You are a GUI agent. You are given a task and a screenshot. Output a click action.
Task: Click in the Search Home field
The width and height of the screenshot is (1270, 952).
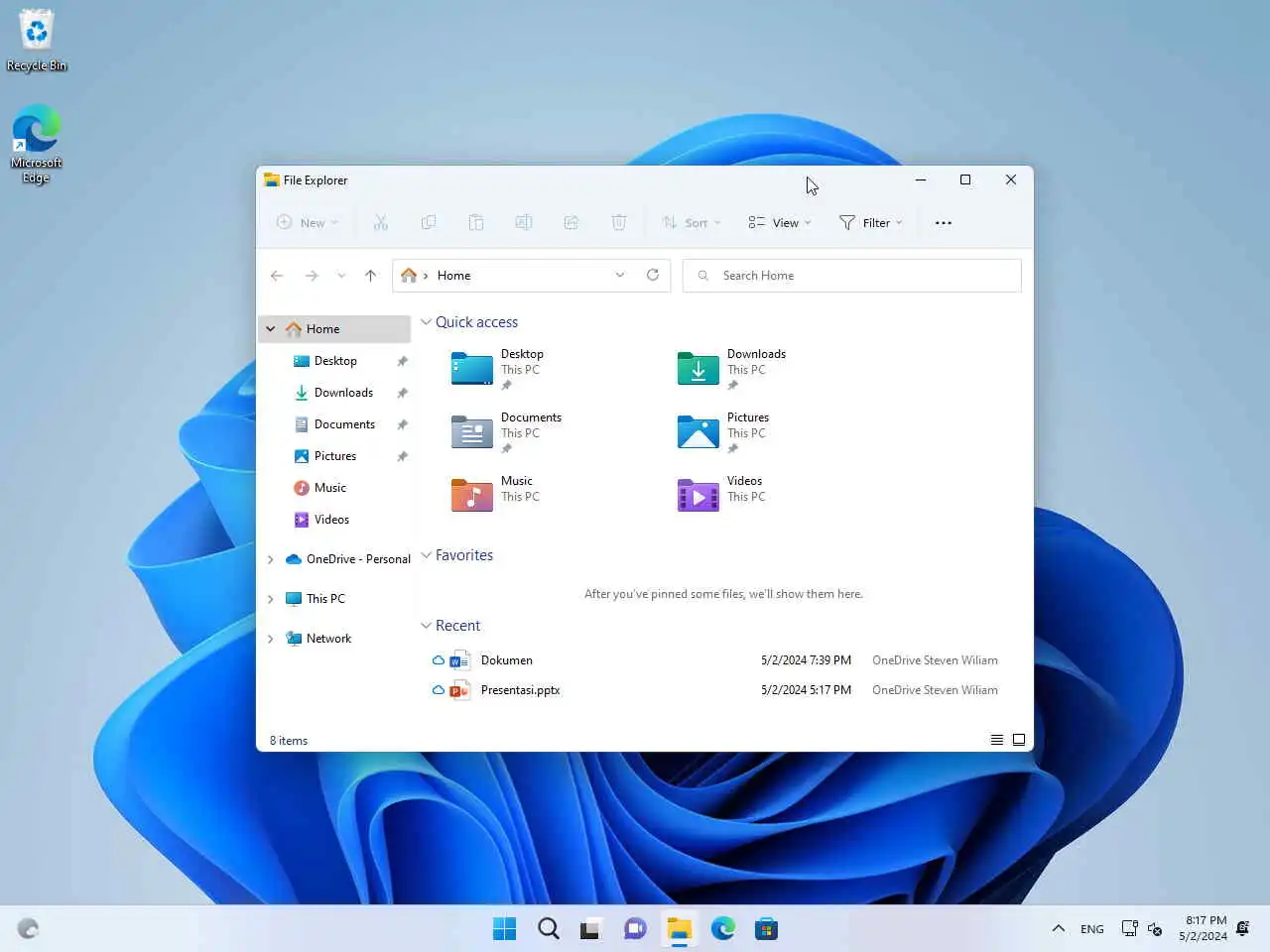point(851,276)
